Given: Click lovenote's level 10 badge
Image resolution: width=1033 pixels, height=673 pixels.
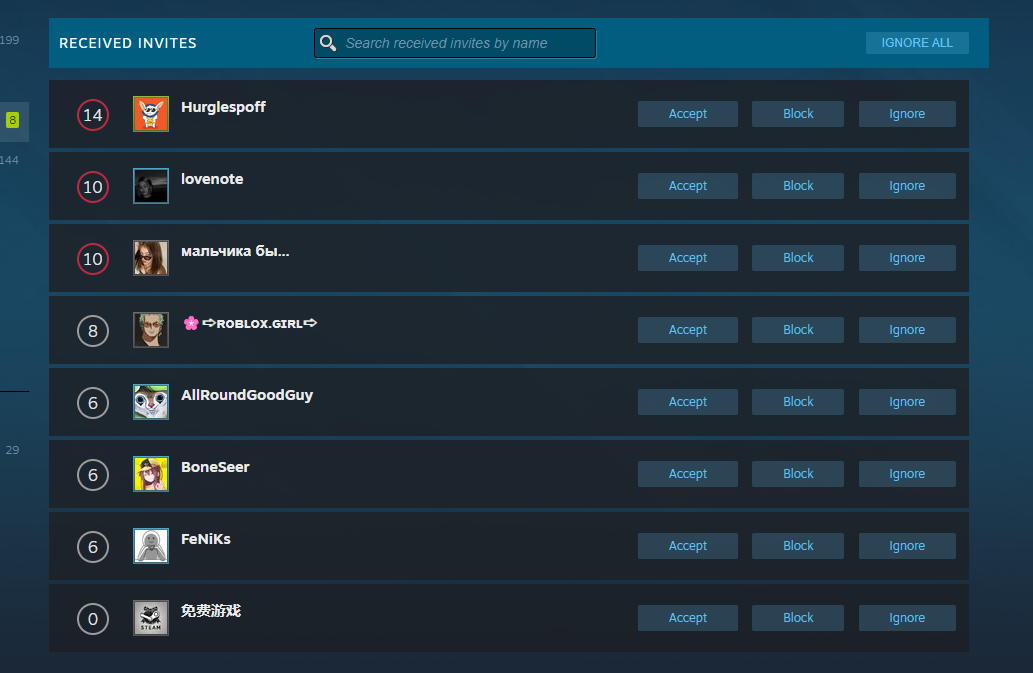Looking at the screenshot, I should point(93,187).
